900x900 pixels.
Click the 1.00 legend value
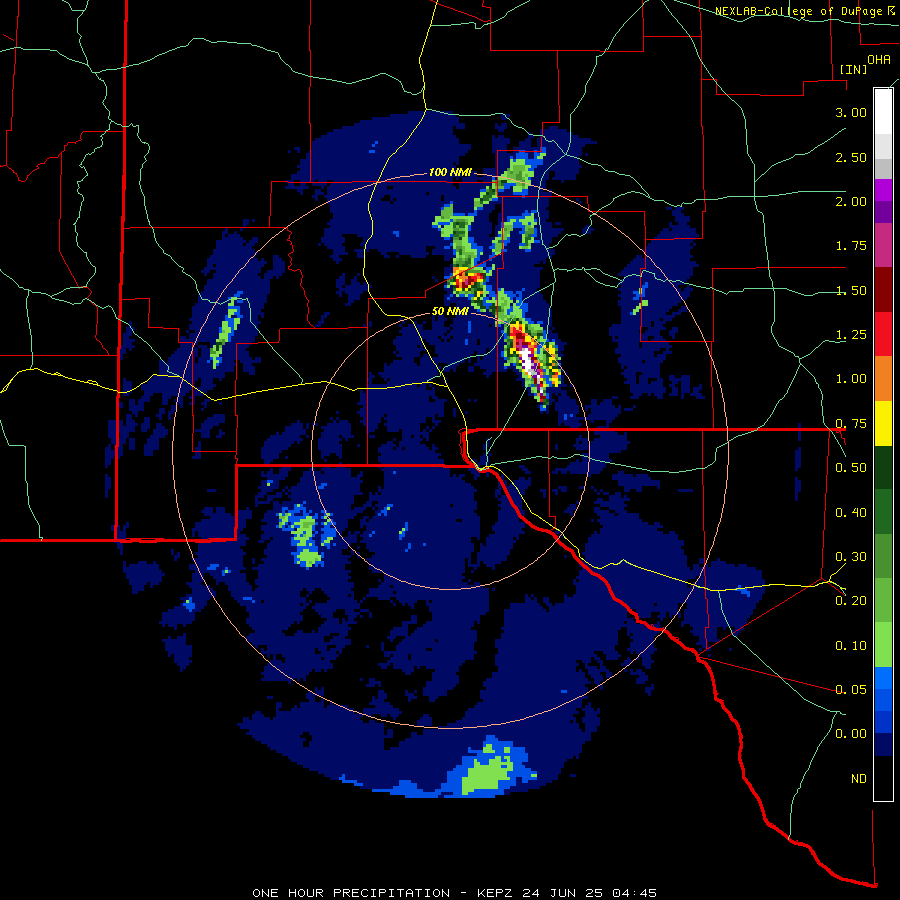point(851,379)
